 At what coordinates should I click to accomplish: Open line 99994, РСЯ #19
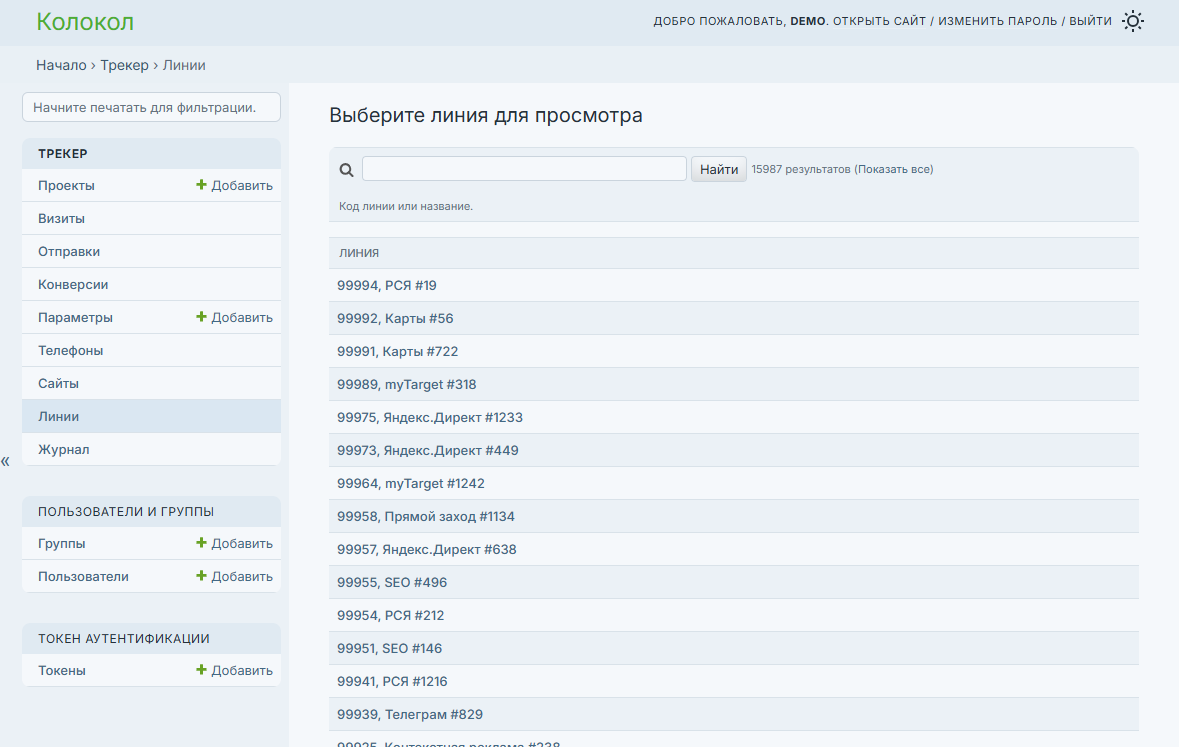386,285
